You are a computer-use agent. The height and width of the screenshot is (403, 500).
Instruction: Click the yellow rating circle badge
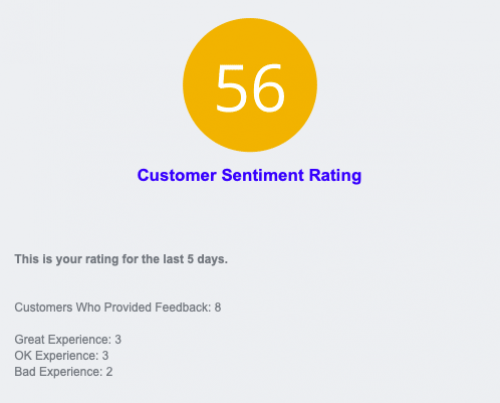click(250, 85)
